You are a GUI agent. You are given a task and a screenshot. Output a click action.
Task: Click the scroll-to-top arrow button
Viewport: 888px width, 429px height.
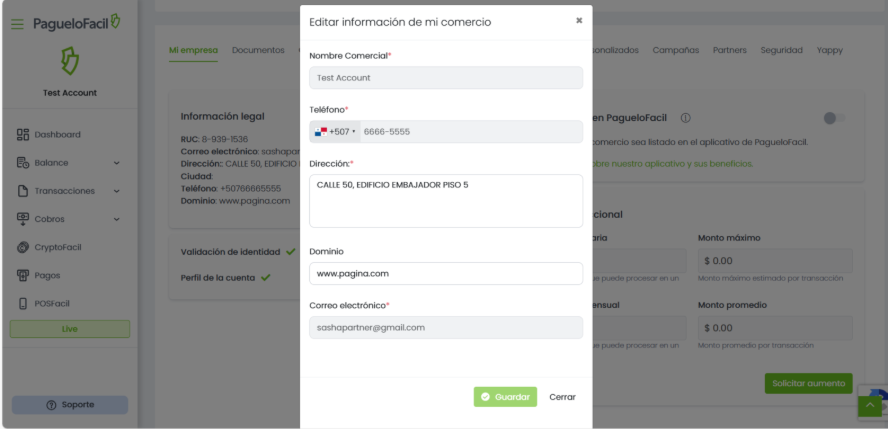coord(870,406)
